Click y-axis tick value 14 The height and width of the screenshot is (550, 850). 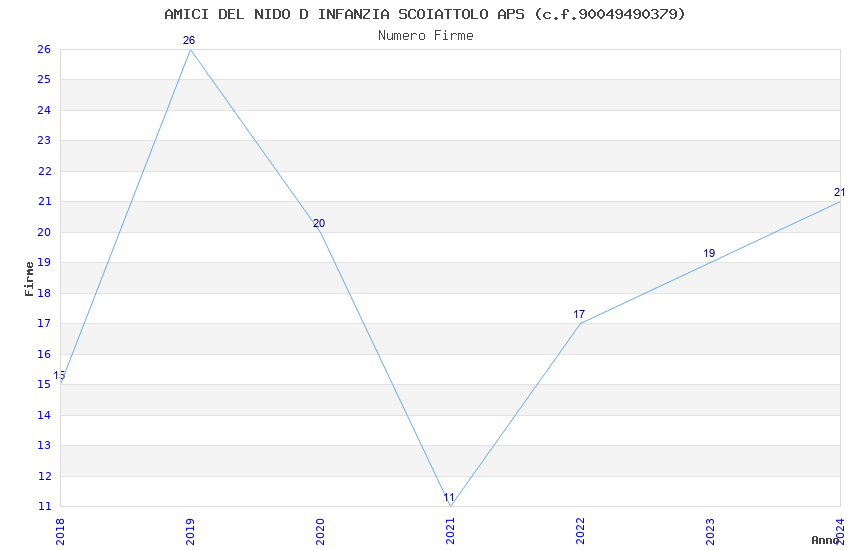pyautogui.click(x=44, y=415)
